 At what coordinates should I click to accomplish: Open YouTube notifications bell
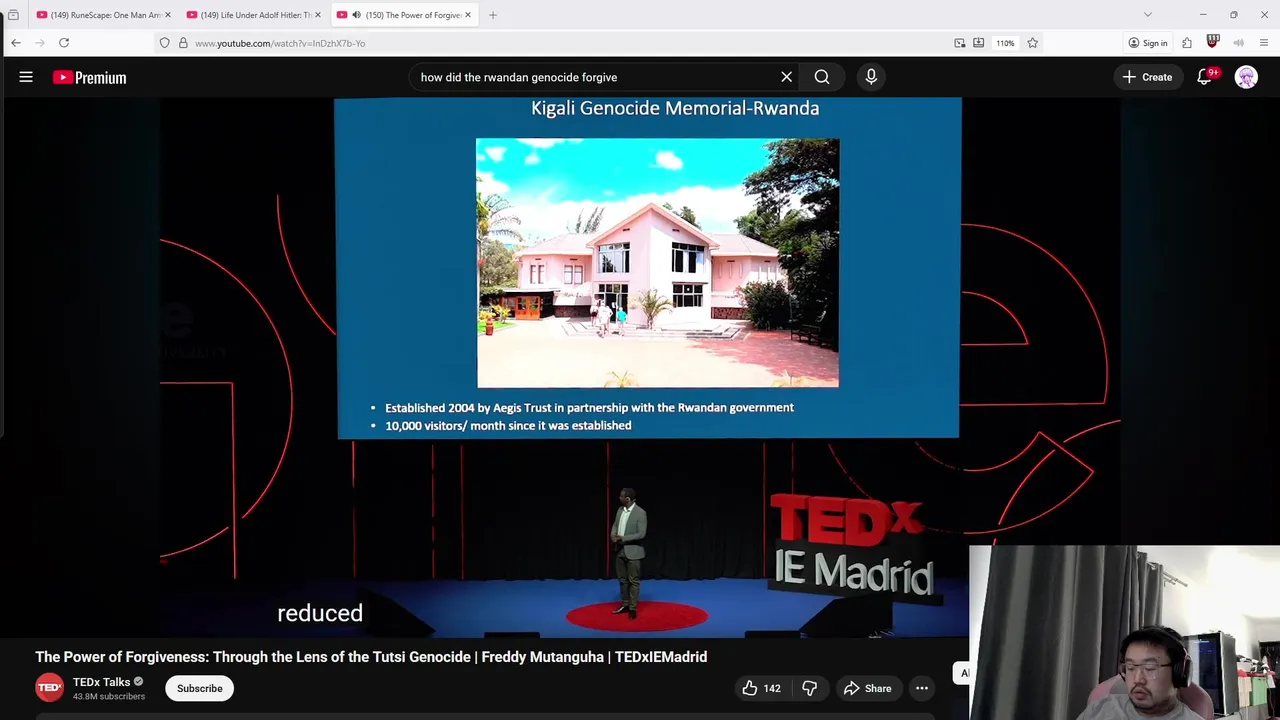[x=1205, y=77]
